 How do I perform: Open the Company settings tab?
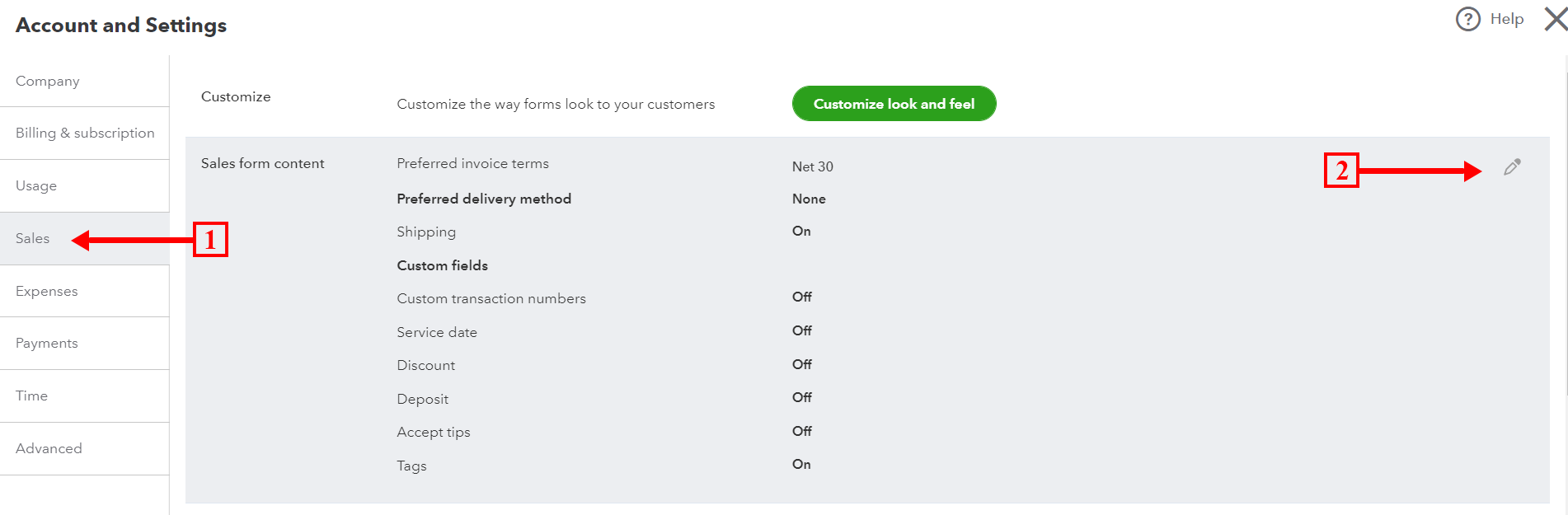[x=48, y=81]
